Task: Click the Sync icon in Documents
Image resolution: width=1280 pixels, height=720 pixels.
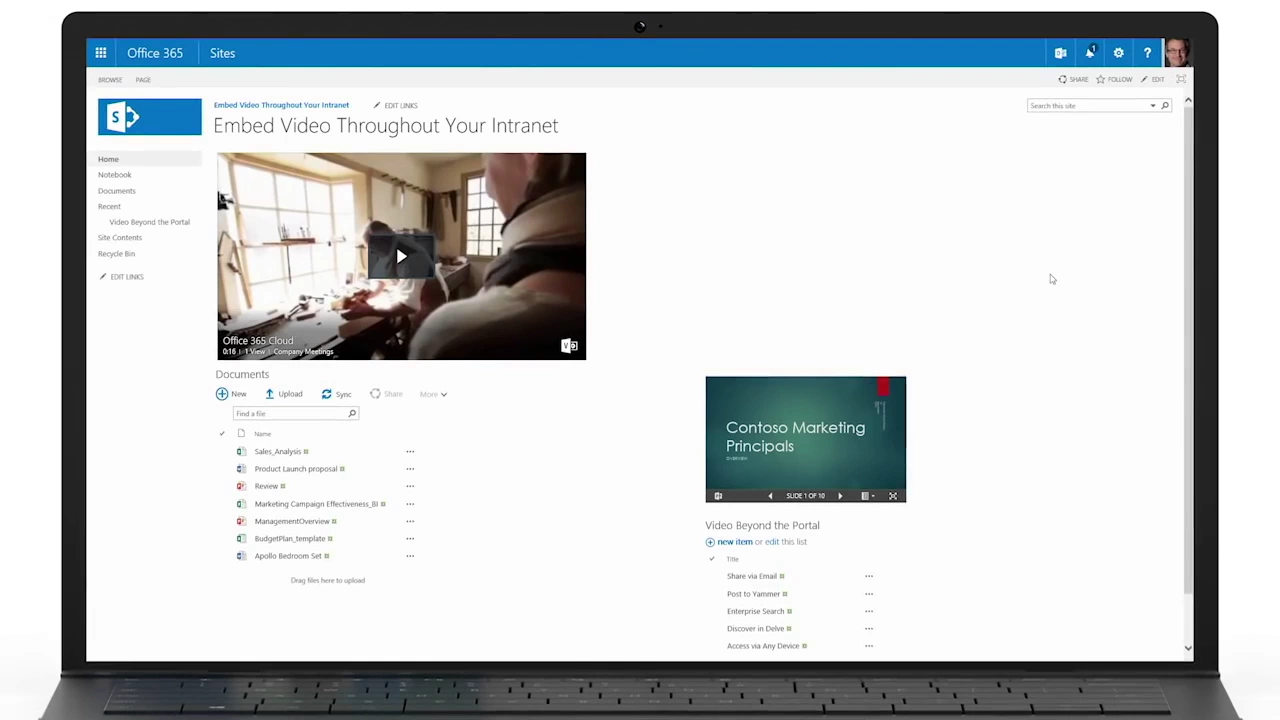Action: click(326, 394)
